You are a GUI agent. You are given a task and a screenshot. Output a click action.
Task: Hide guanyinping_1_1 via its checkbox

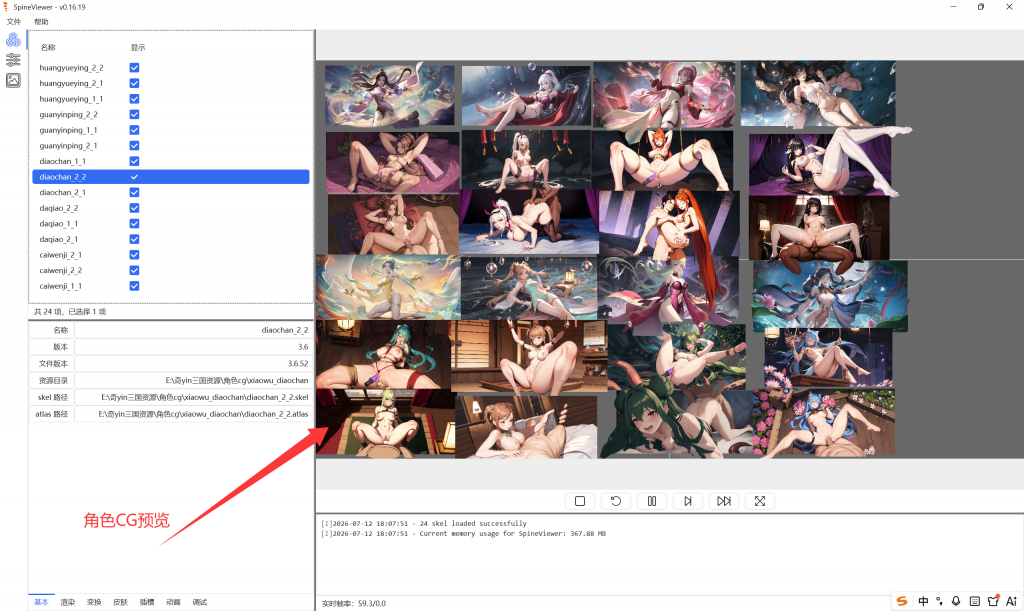coord(134,130)
